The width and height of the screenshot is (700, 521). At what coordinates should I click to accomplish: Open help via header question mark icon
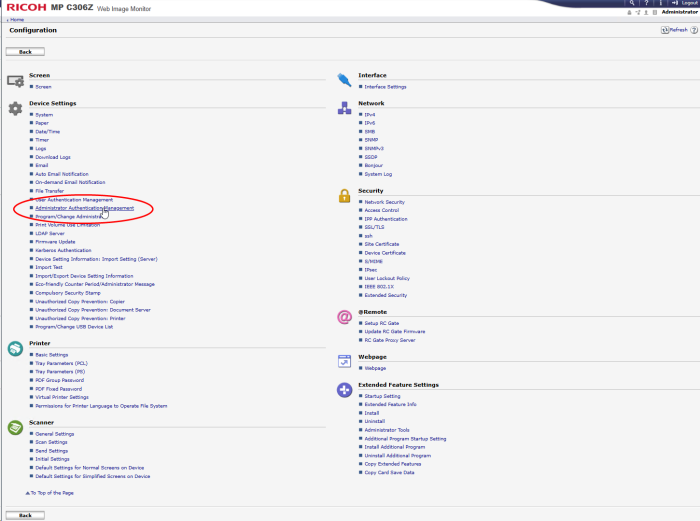pyautogui.click(x=647, y=4)
